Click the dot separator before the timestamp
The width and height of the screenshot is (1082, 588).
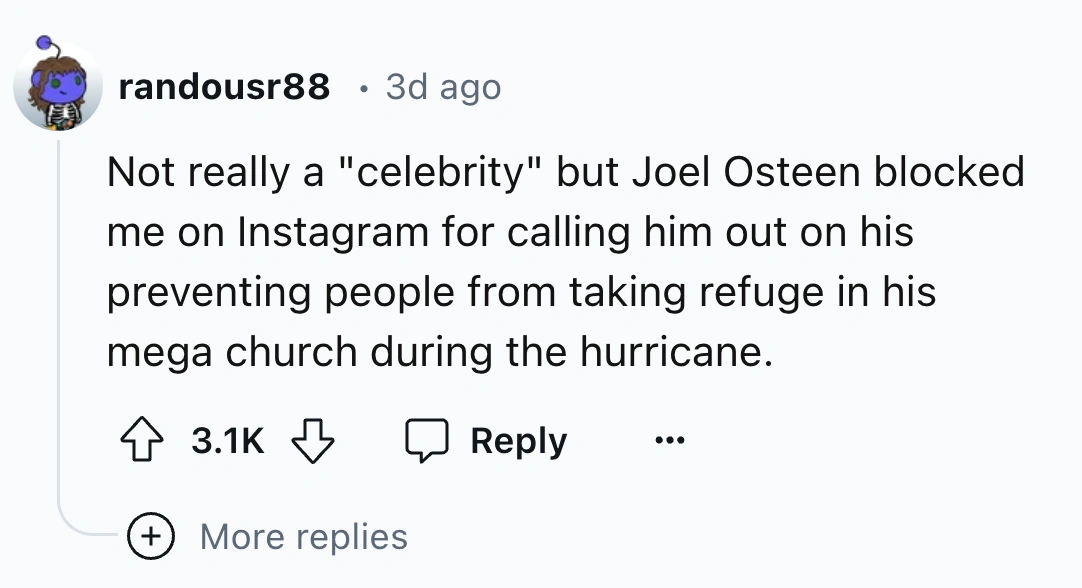click(364, 89)
